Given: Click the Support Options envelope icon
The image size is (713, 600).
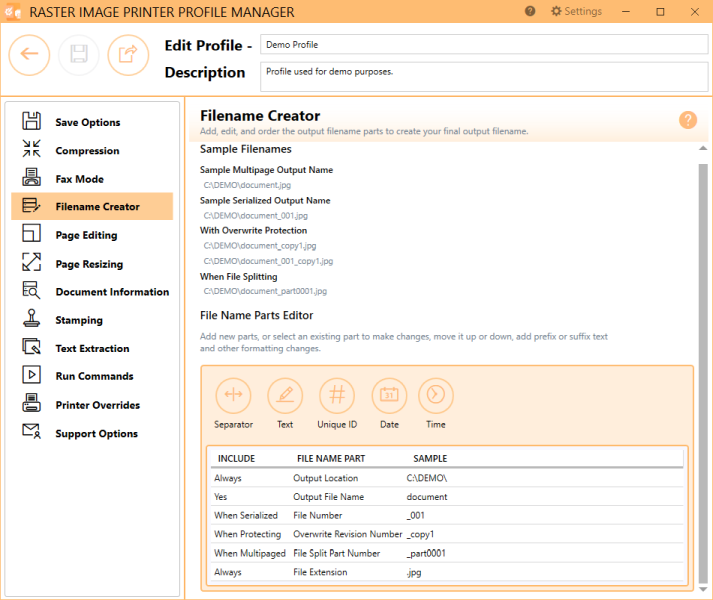Looking at the screenshot, I should [31, 432].
